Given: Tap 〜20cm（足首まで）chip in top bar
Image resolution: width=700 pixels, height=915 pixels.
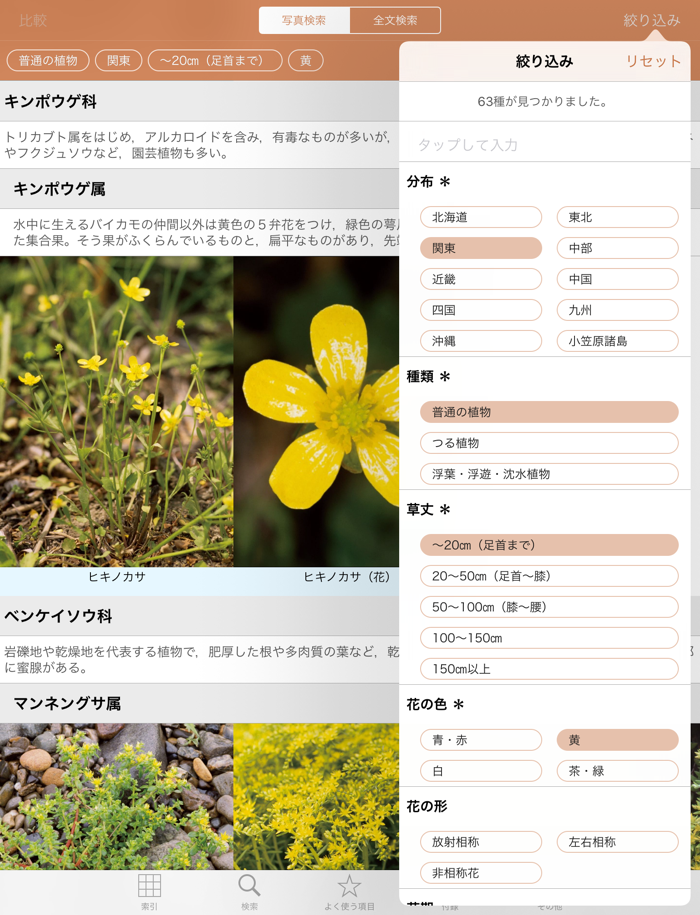Looking at the screenshot, I should click(215, 61).
